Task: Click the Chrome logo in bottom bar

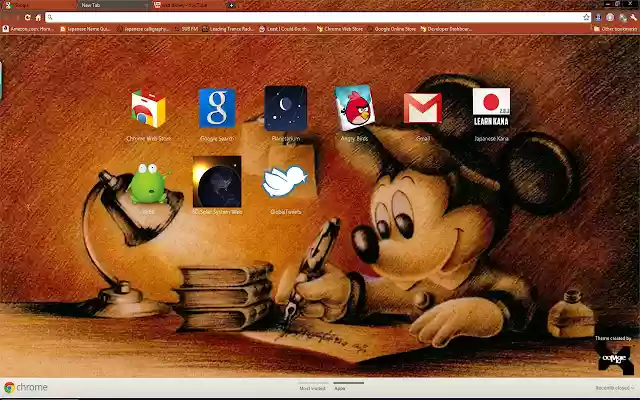Action: [26, 387]
